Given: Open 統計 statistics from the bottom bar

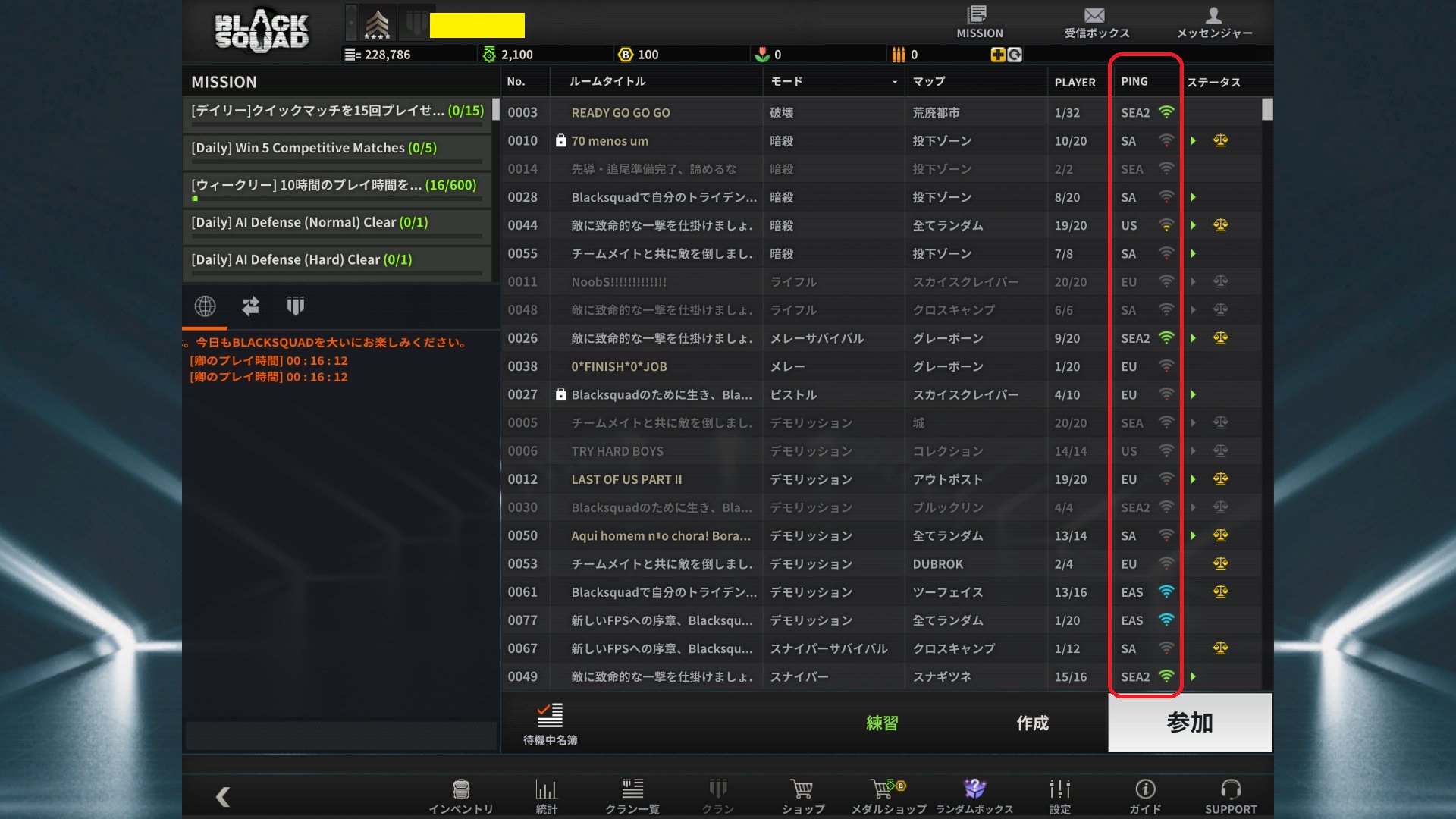Looking at the screenshot, I should click(546, 796).
